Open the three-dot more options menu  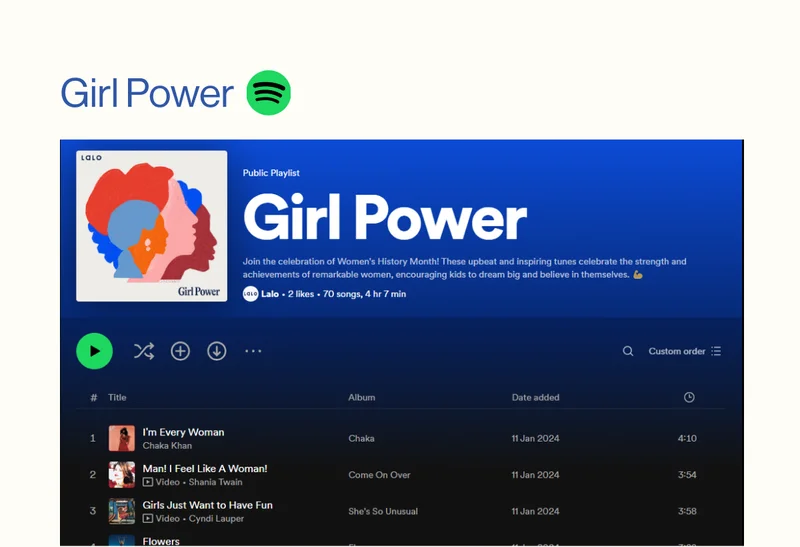[x=253, y=351]
